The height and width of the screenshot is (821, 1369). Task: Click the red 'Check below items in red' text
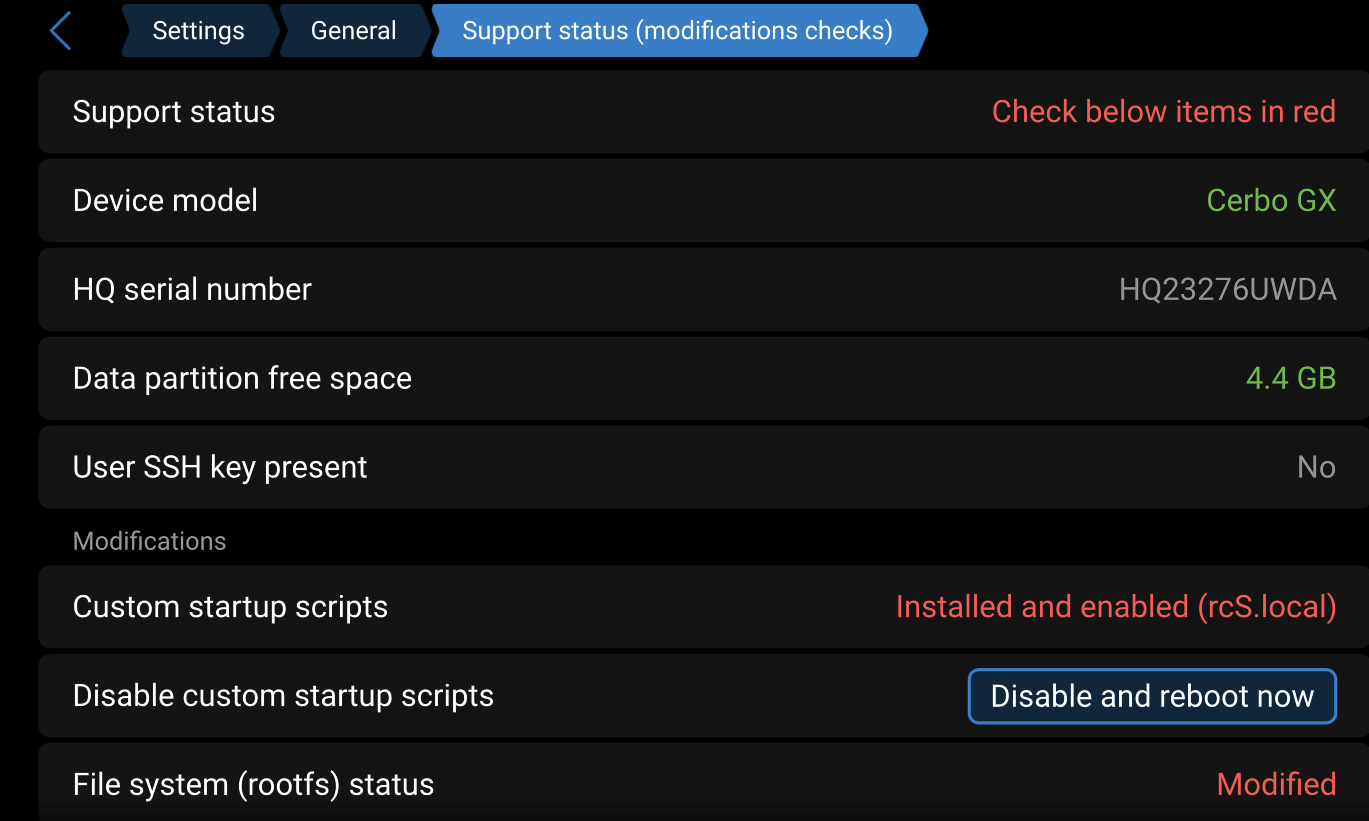click(x=1163, y=112)
